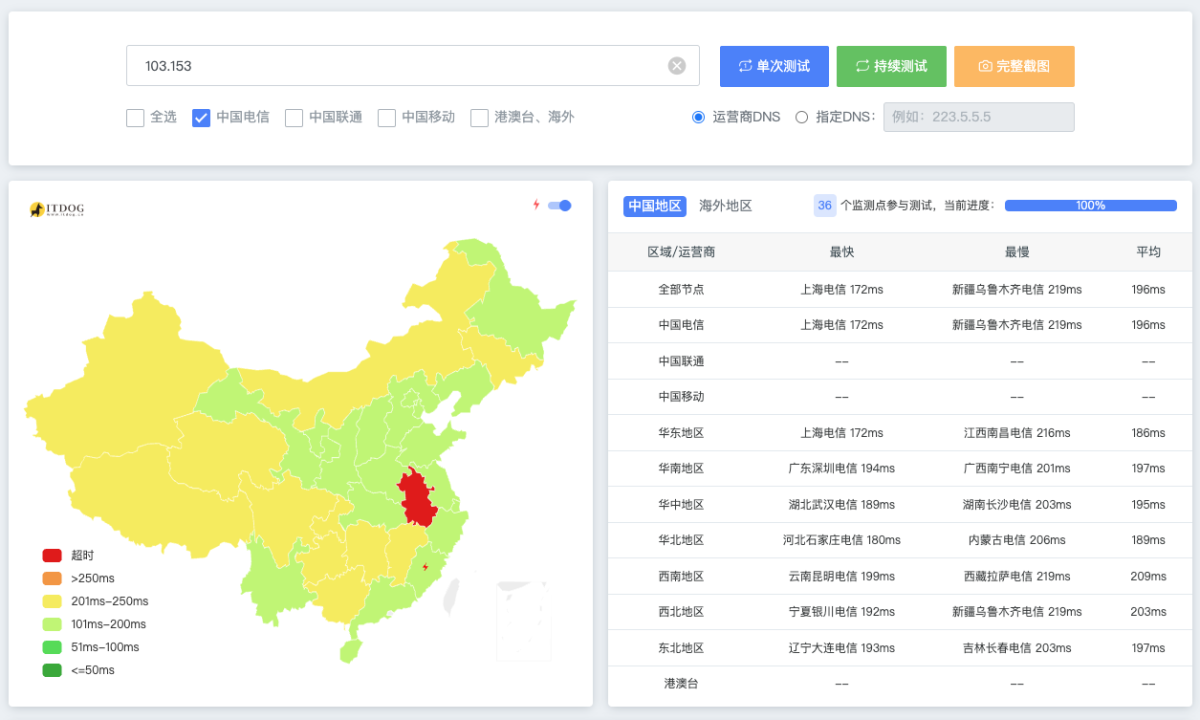The width and height of the screenshot is (1200, 720).
Task: Open the 海外地区 tab
Action: tap(725, 206)
